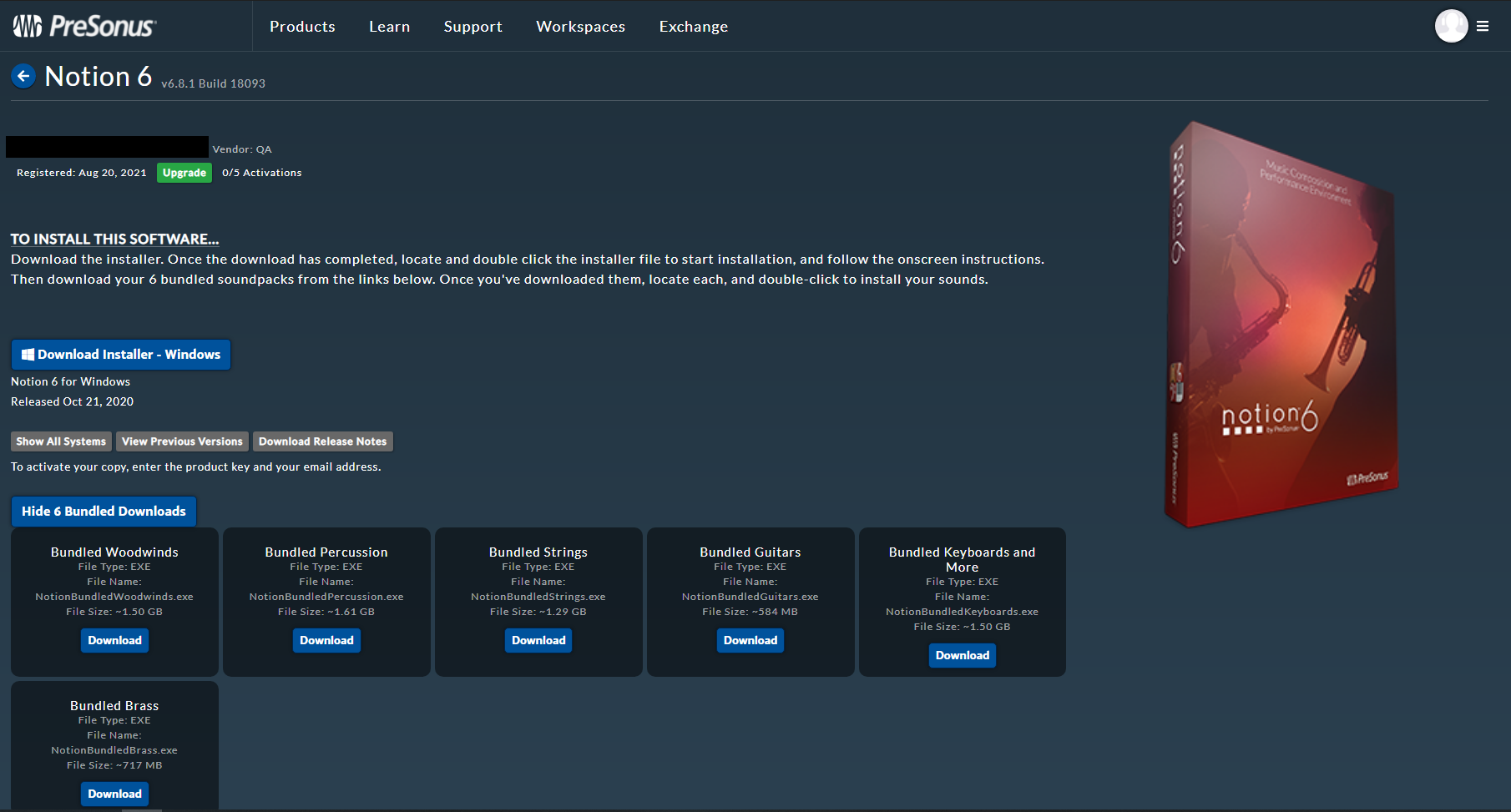Image resolution: width=1511 pixels, height=812 pixels.
Task: Click the Bundled Percussion title
Action: pos(326,552)
